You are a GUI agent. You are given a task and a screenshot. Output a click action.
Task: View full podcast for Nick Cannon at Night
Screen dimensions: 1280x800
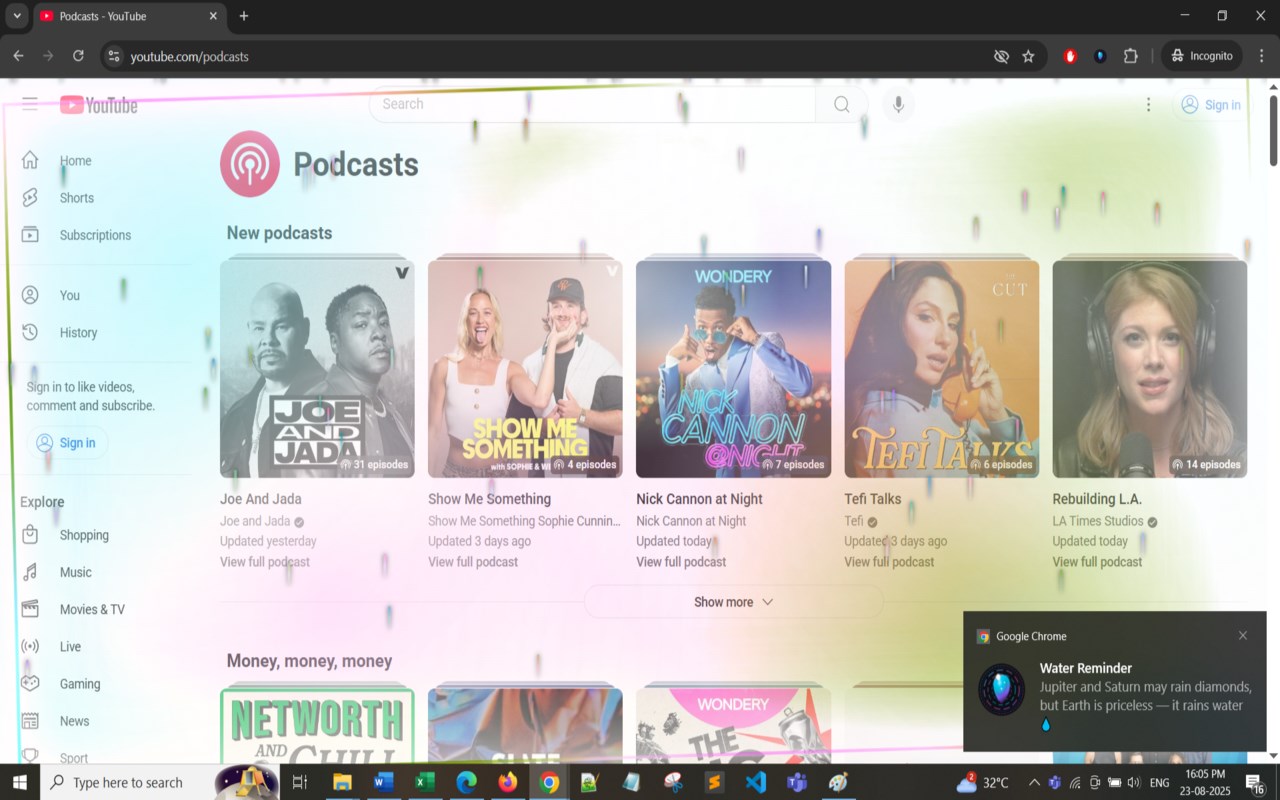[681, 562]
